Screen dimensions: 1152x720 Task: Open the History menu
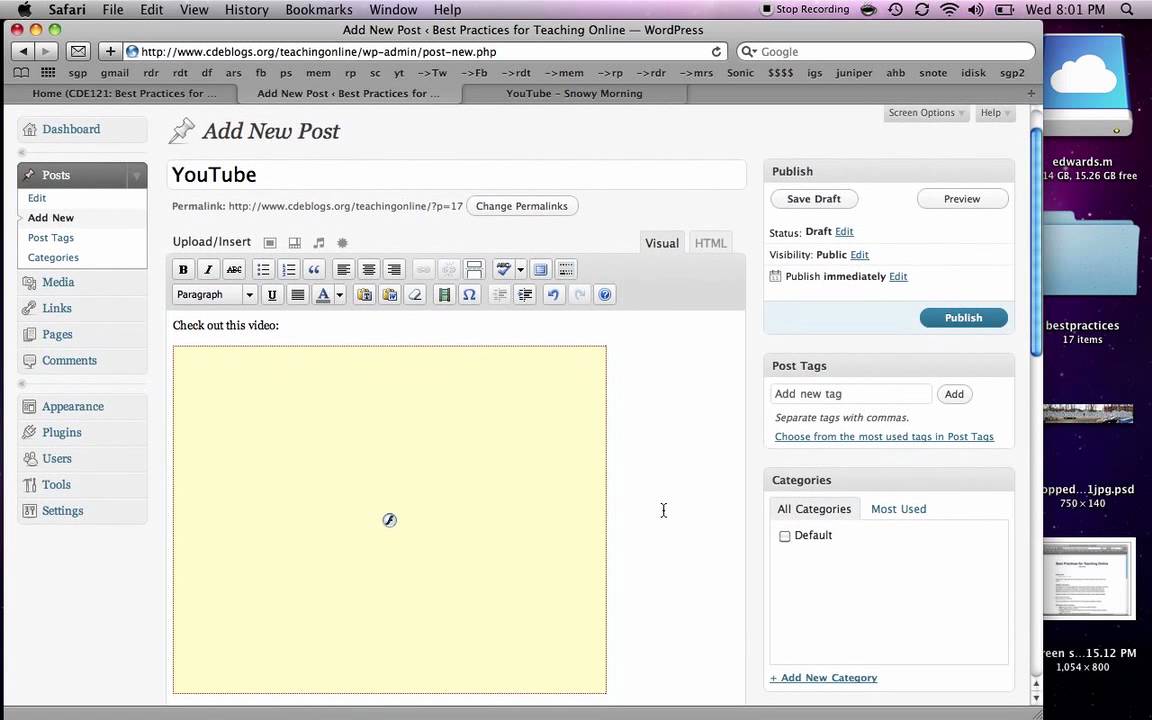[x=246, y=10]
